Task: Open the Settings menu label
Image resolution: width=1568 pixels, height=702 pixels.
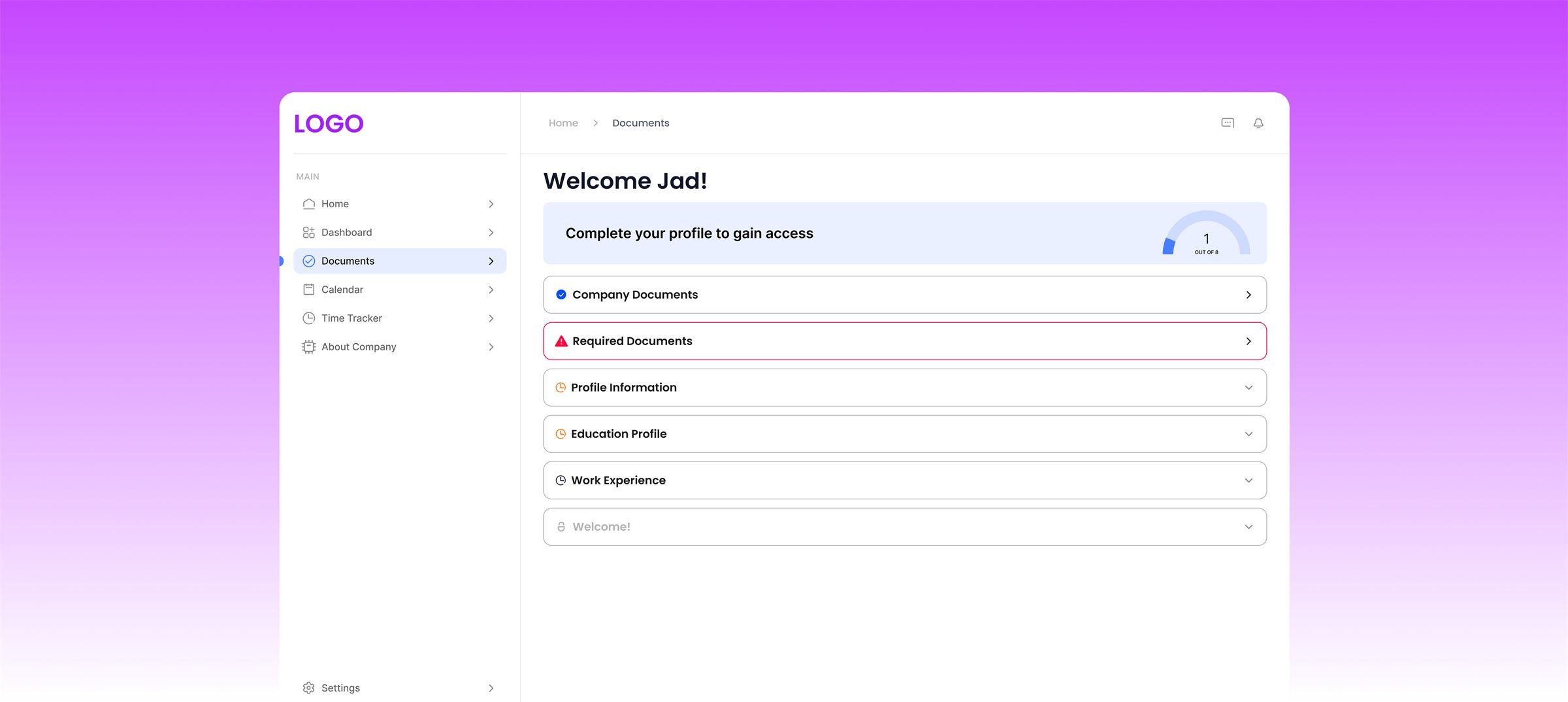Action: (340, 688)
